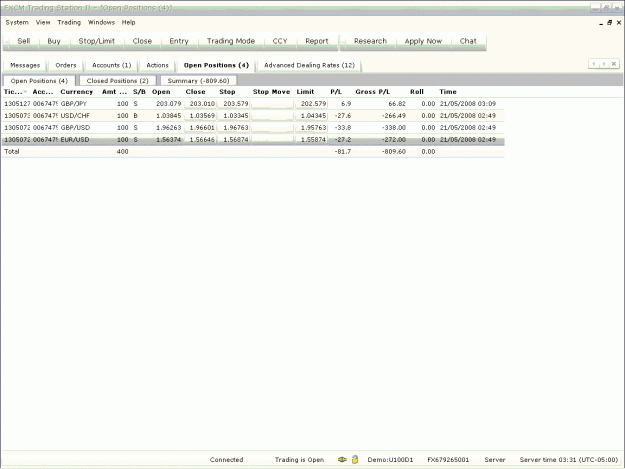Close the current tab panel with X
This screenshot has height=469, width=625.
pyautogui.click(x=614, y=64)
